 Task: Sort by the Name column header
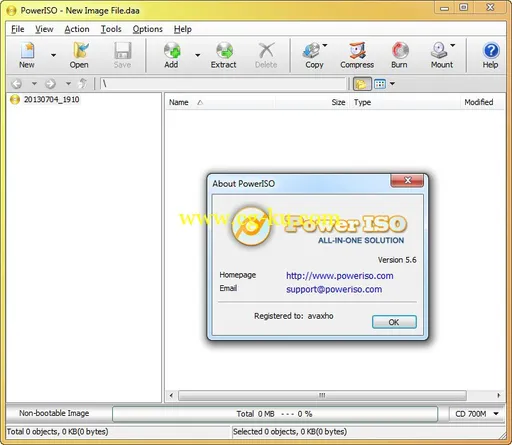(x=220, y=102)
